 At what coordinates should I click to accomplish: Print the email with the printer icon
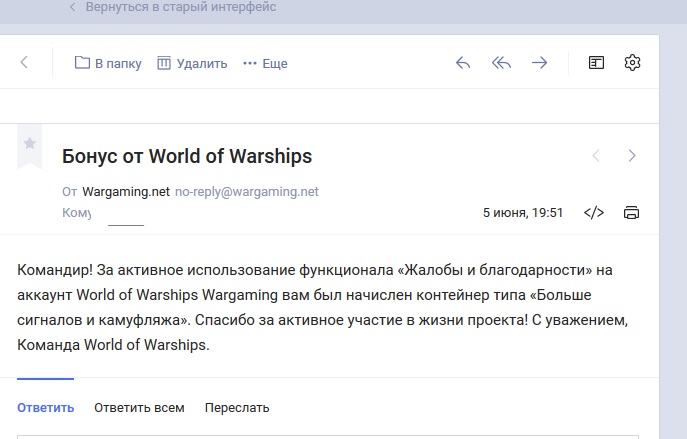(631, 213)
